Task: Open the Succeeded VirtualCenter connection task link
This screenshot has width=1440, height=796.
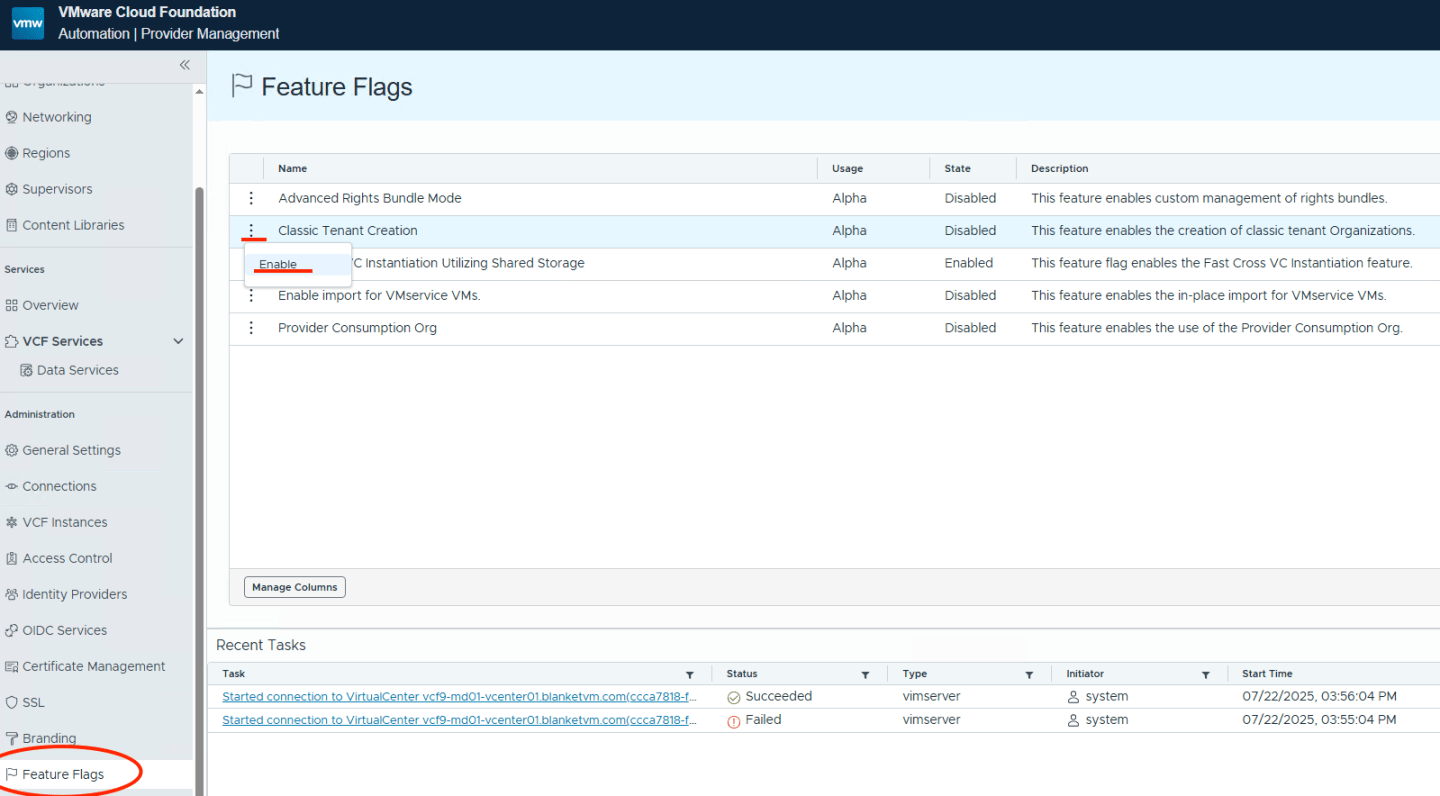Action: 459,696
